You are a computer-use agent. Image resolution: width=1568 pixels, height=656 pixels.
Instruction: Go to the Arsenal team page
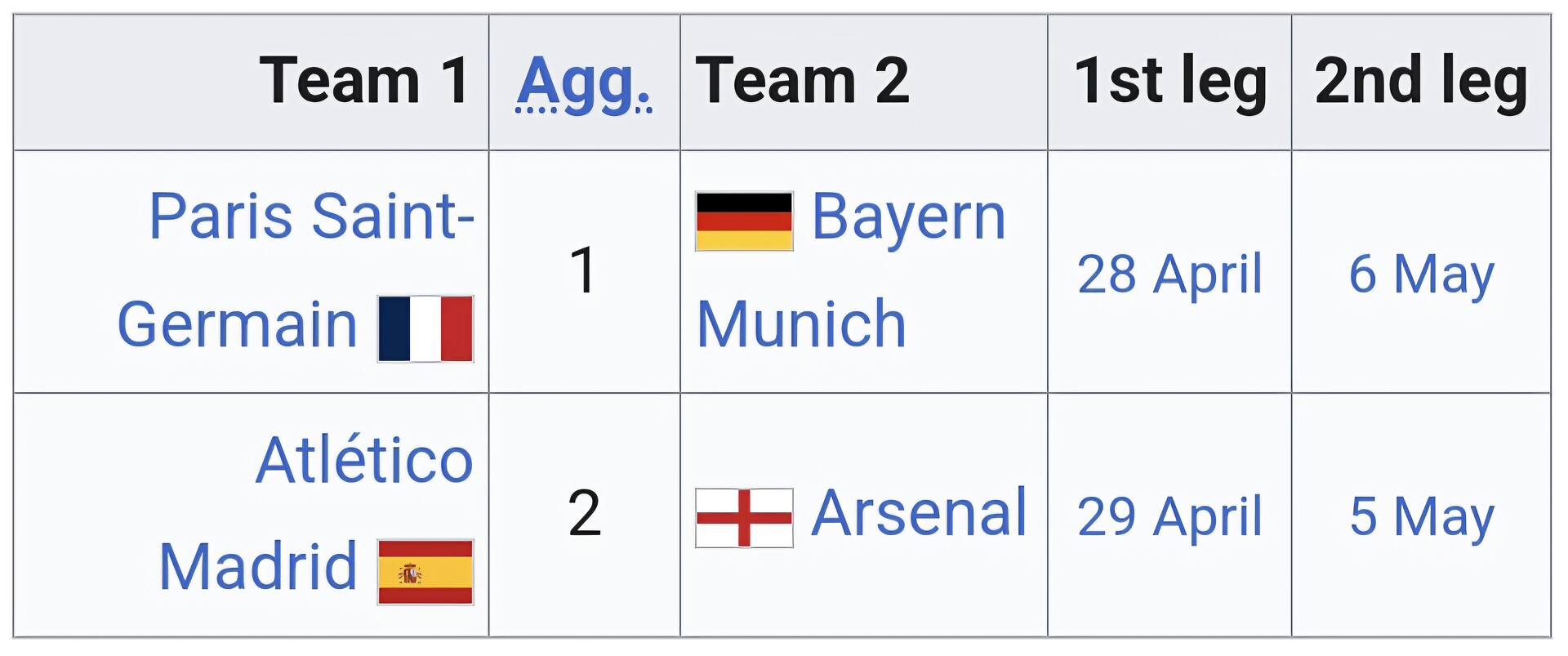click(x=919, y=513)
